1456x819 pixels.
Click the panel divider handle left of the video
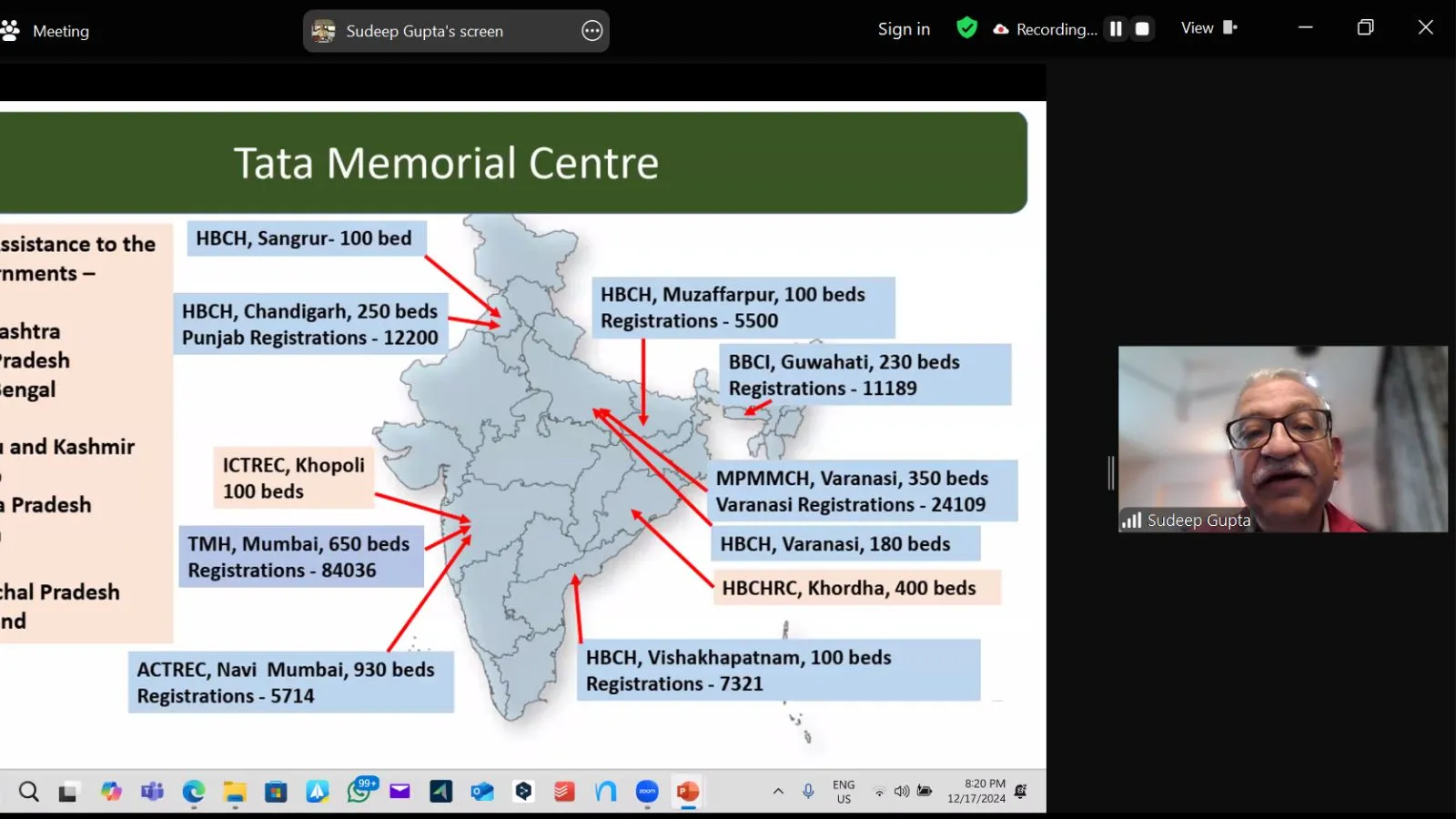tap(1110, 473)
